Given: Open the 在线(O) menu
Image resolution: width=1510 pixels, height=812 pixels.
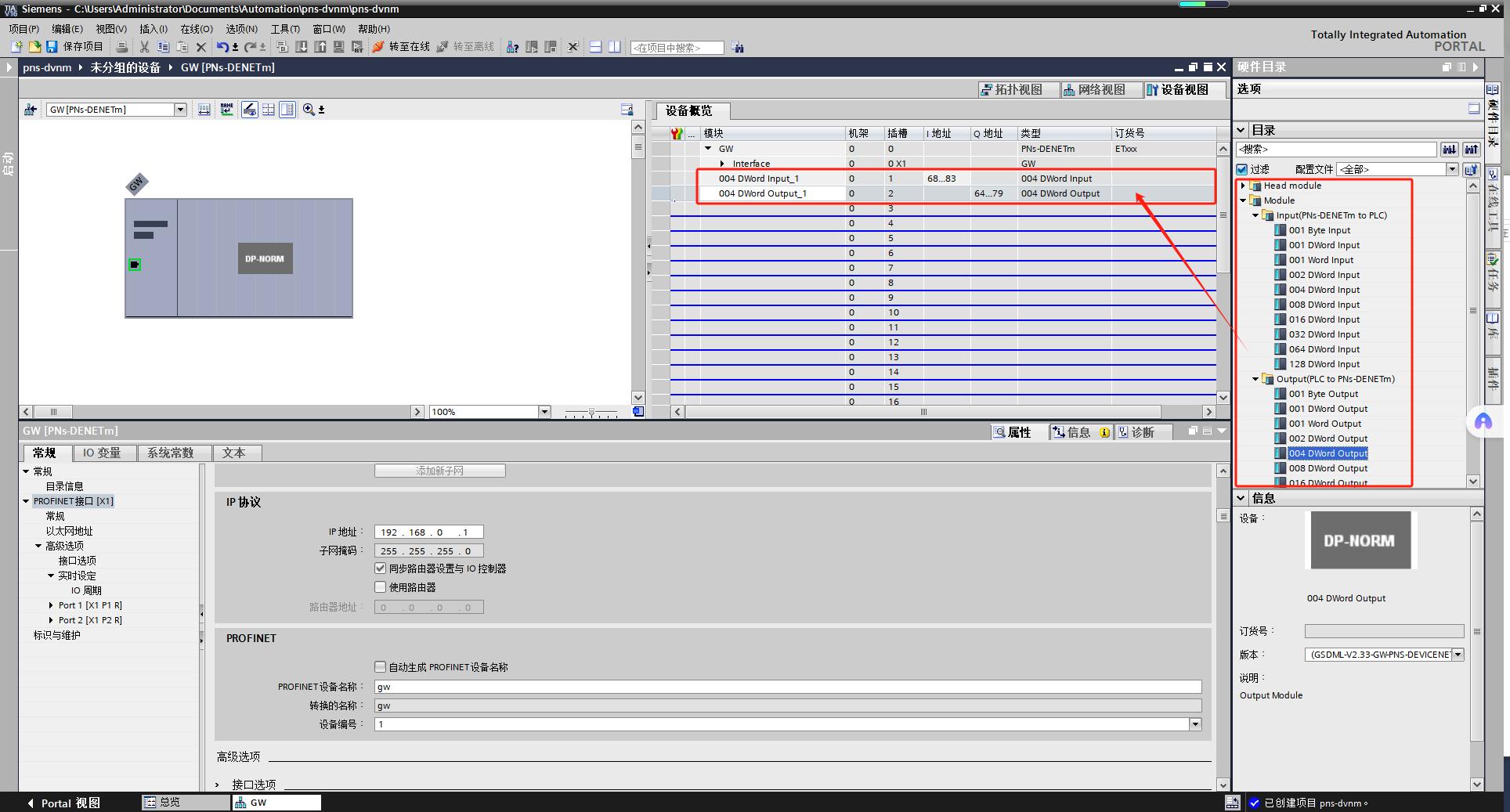Looking at the screenshot, I should (197, 29).
